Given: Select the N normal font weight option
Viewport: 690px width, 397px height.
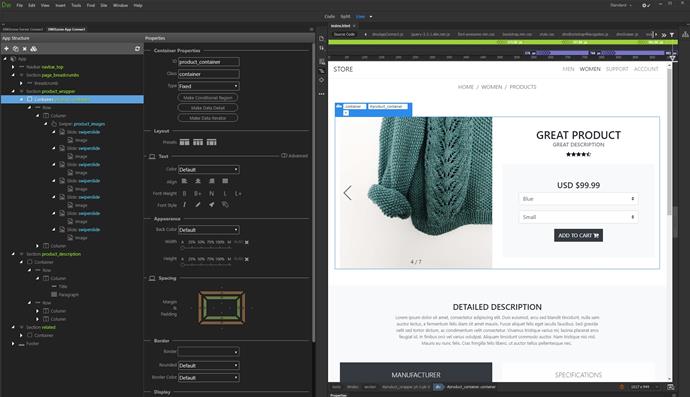Looking at the screenshot, I should (x=212, y=194).
